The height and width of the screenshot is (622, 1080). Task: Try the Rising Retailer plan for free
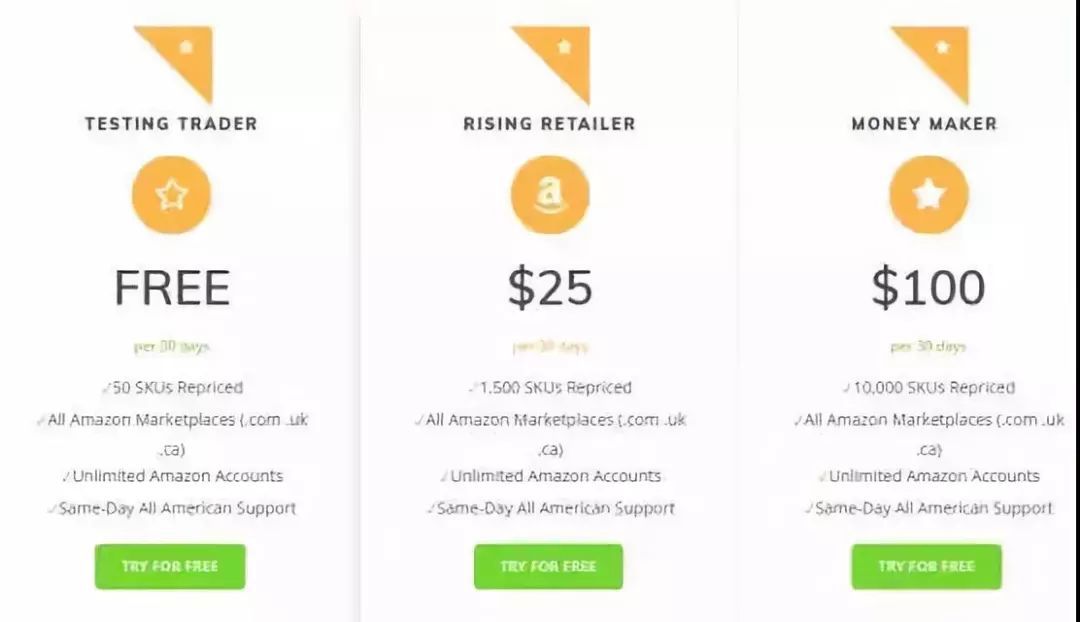tap(548, 566)
